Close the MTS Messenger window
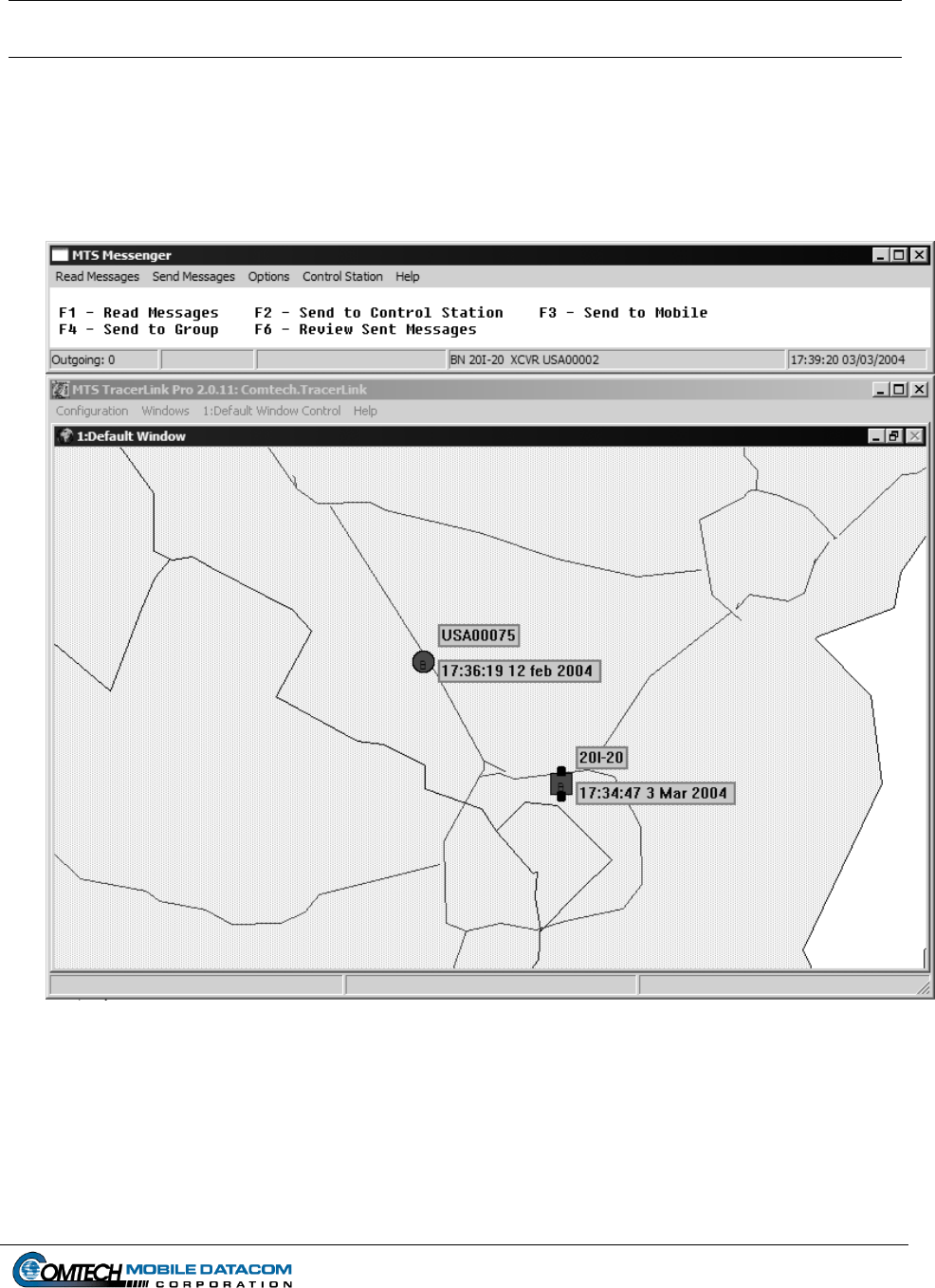Viewport: 935px width, 1288px height. click(x=919, y=255)
